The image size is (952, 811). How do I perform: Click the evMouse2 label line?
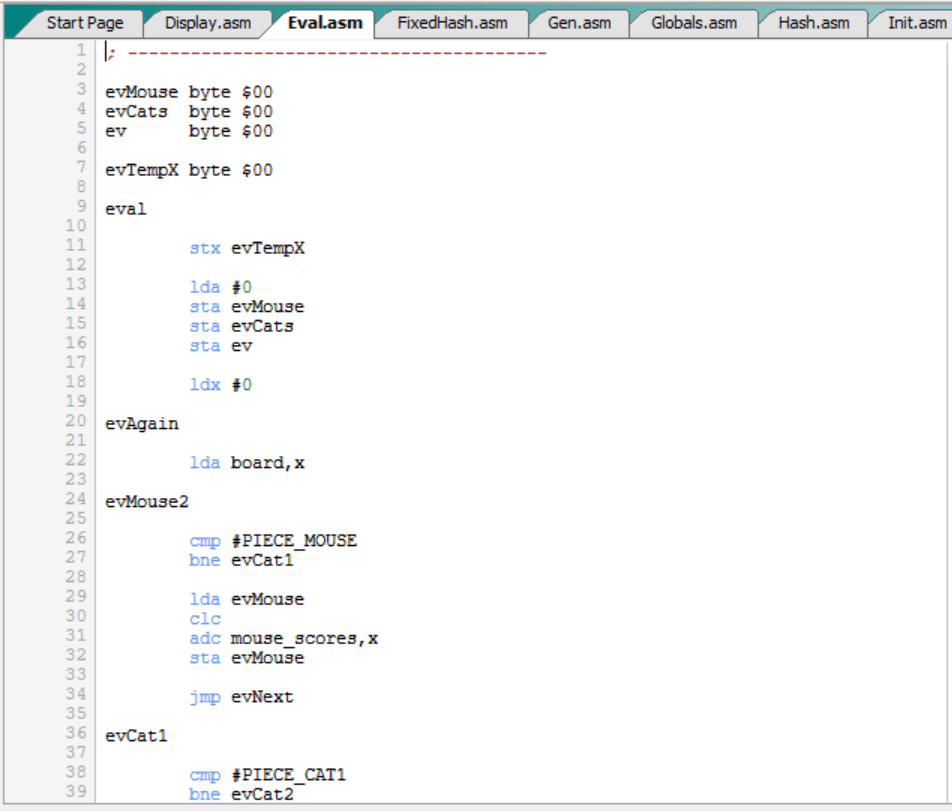tap(146, 502)
